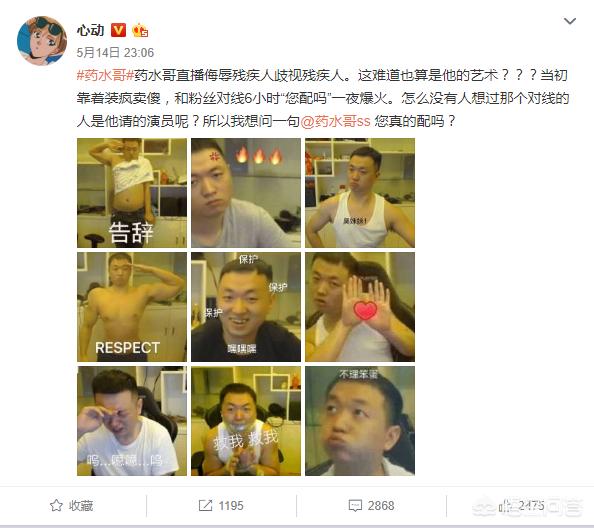Open the 救我 救我 thumbnail

coord(246,421)
